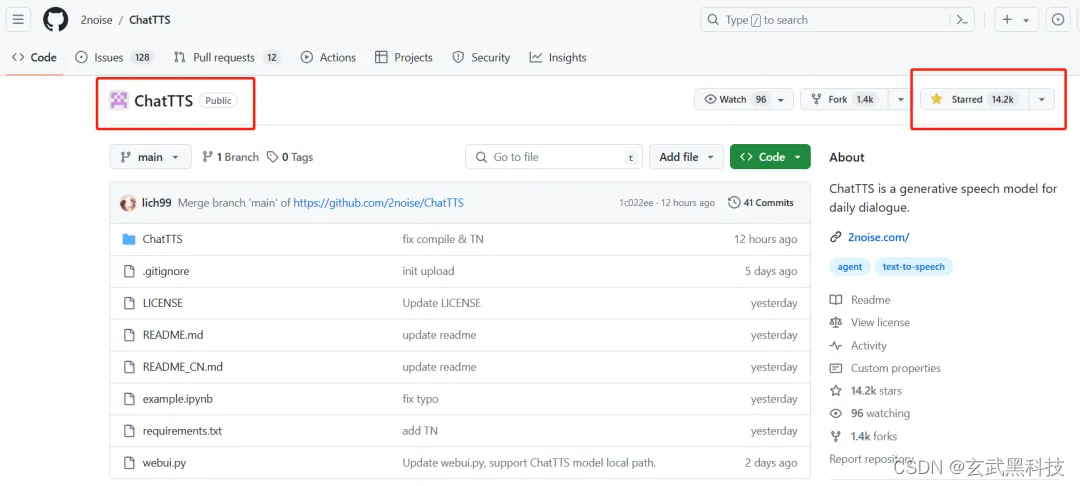Open the Pull requests tab
Viewport: 1080px width, 486px height.
tap(227, 58)
